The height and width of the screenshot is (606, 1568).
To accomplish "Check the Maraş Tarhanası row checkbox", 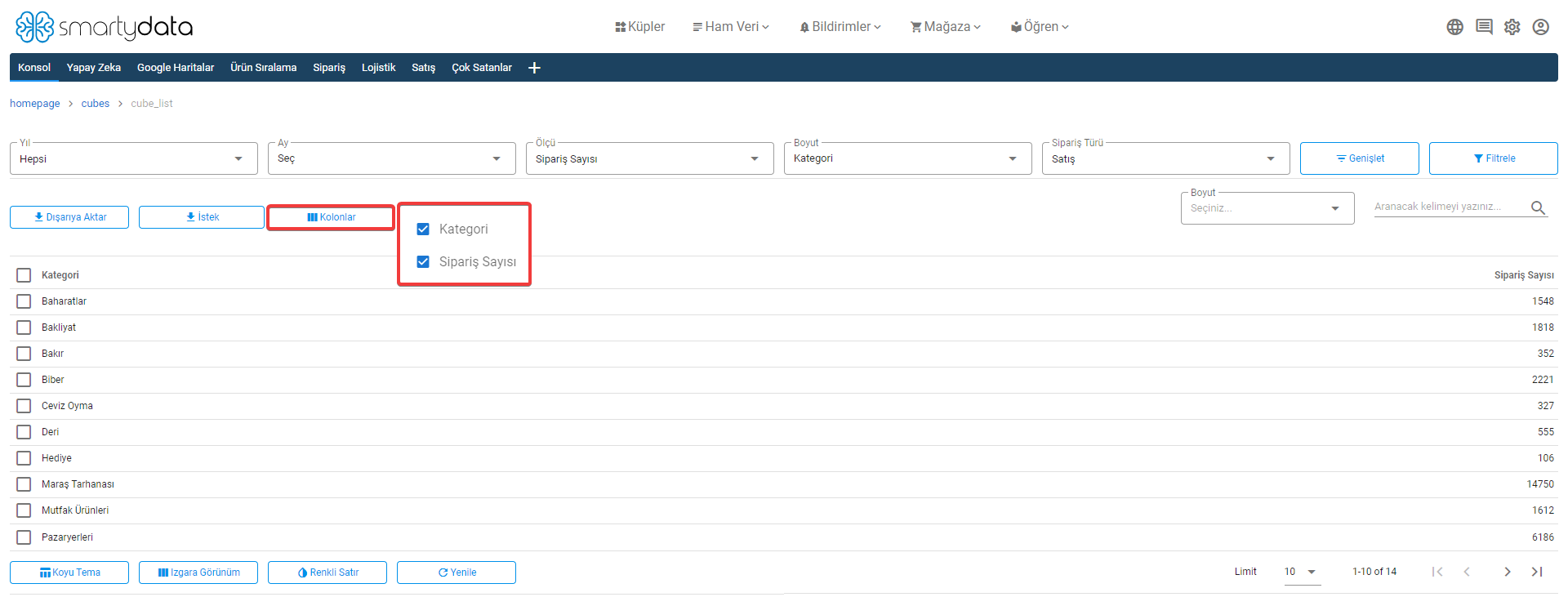I will point(24,484).
